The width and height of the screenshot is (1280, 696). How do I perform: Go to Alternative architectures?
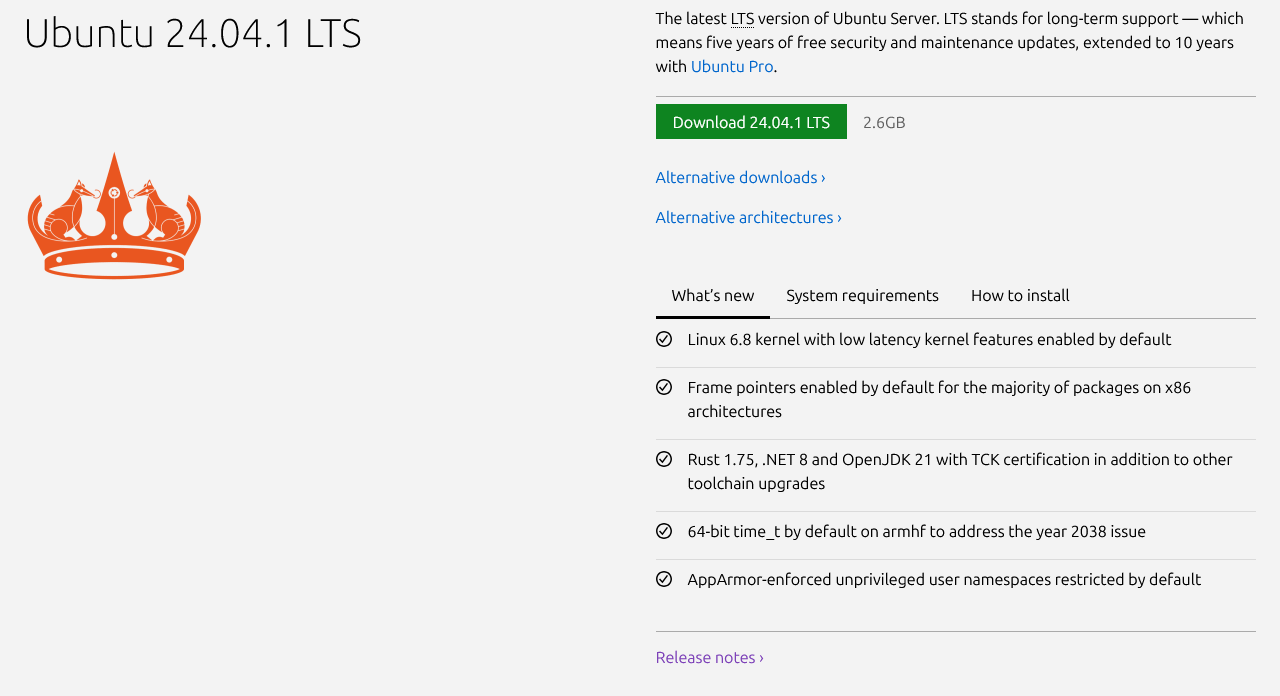point(748,217)
